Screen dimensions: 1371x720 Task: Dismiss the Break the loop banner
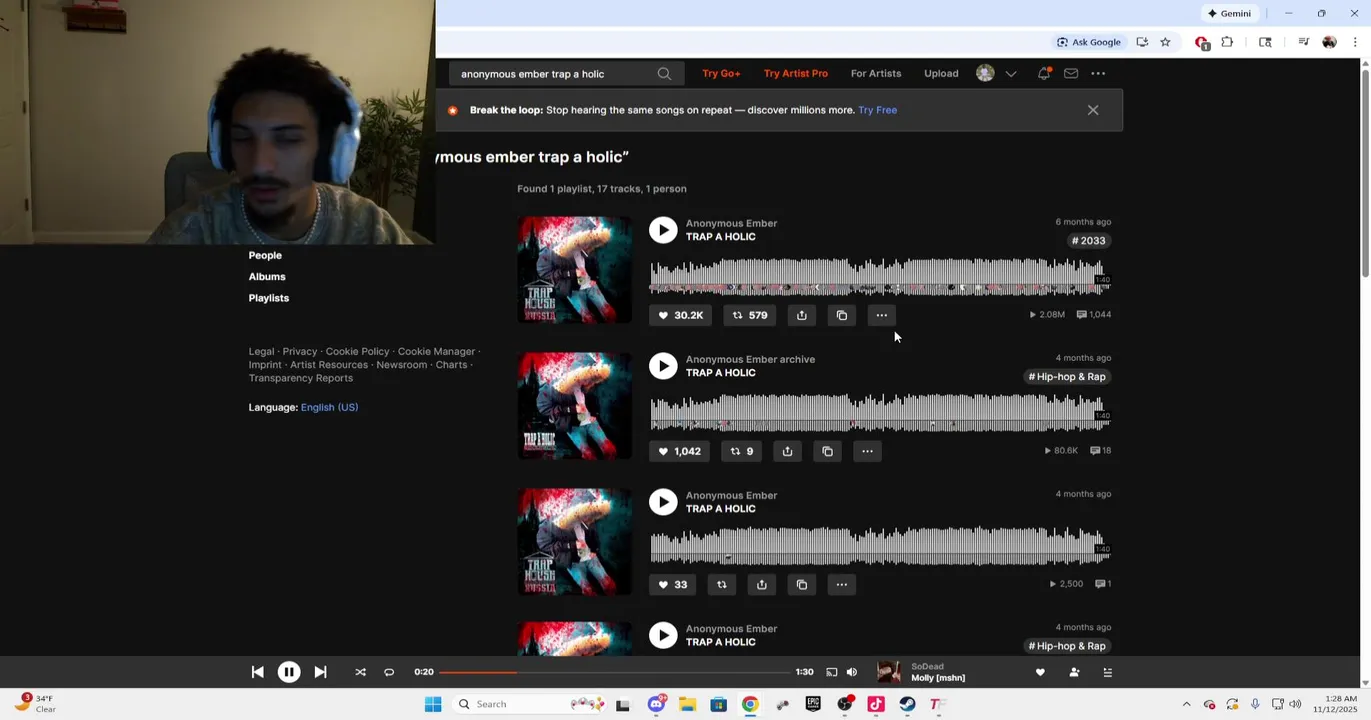click(x=1093, y=110)
